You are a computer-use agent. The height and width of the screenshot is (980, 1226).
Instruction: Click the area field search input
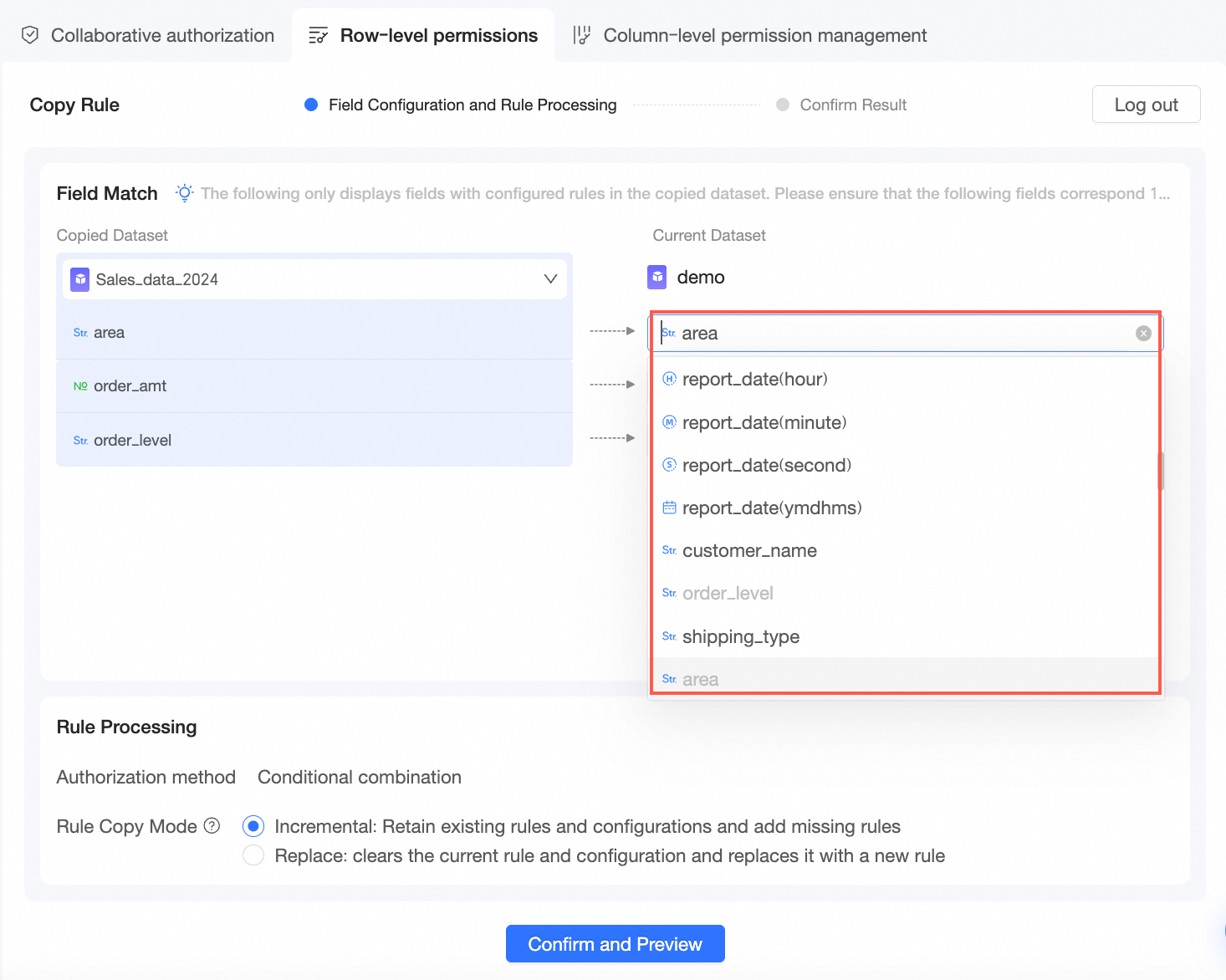[x=903, y=334]
